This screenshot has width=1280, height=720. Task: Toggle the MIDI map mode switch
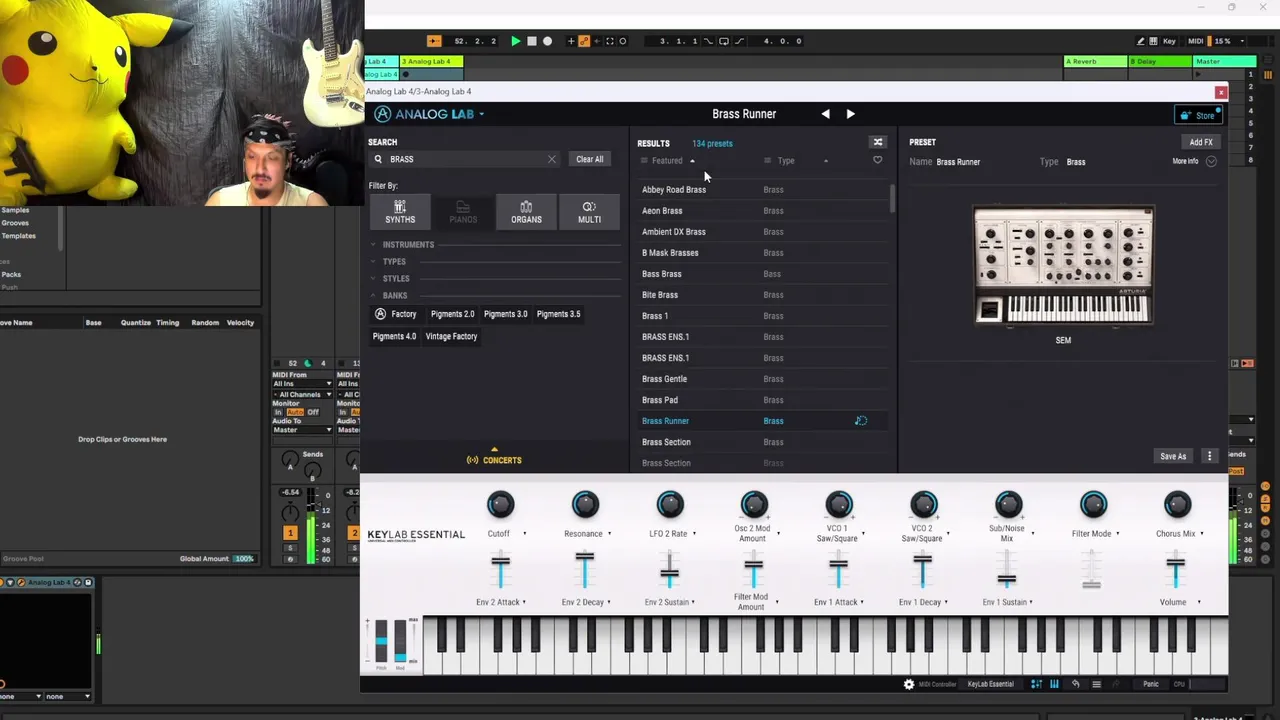pos(1196,41)
